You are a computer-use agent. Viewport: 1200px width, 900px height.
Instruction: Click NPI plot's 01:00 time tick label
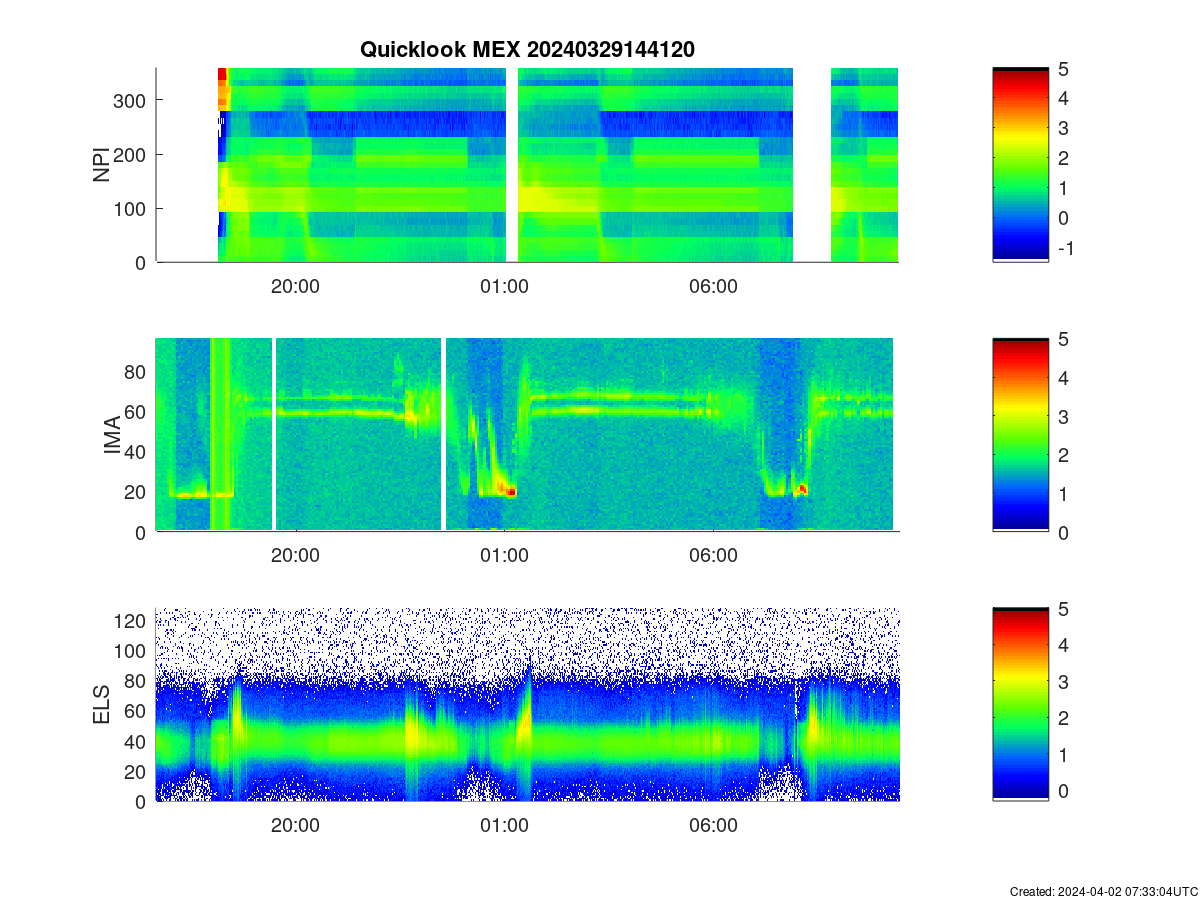(x=504, y=286)
